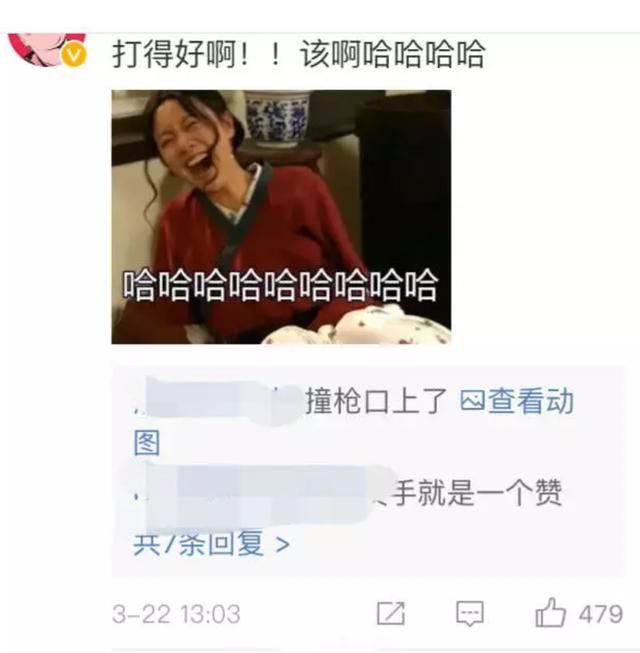Image resolution: width=640 pixels, height=653 pixels.
Task: Tap the chevron after 共7条回复
Action: pyautogui.click(x=283, y=544)
